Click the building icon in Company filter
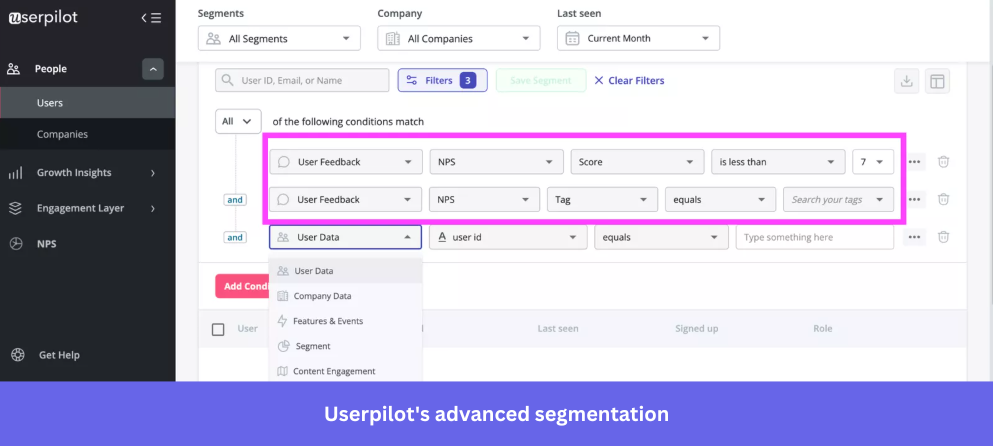993x446 pixels. (x=393, y=39)
